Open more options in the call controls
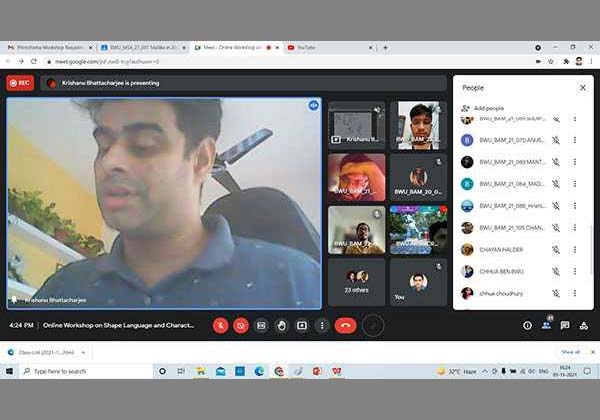The height and width of the screenshot is (420, 600). [x=322, y=325]
